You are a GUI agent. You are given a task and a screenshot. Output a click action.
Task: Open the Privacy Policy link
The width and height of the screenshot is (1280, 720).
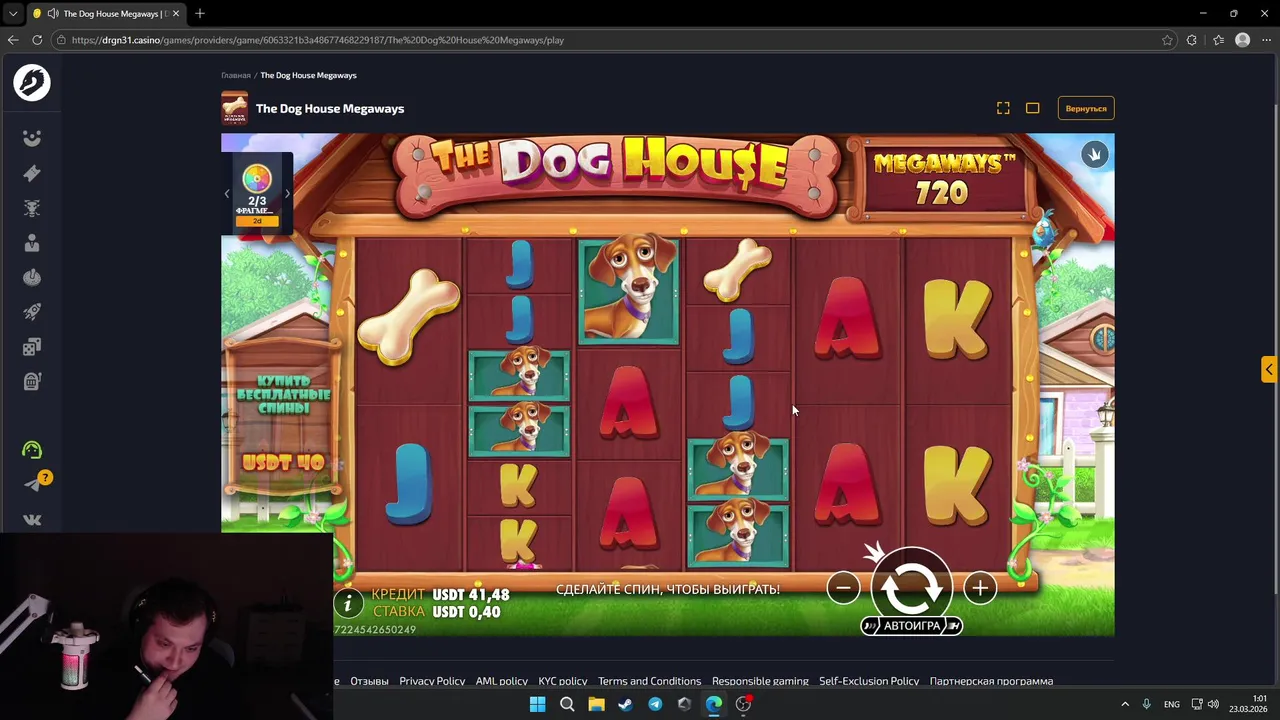(x=432, y=681)
